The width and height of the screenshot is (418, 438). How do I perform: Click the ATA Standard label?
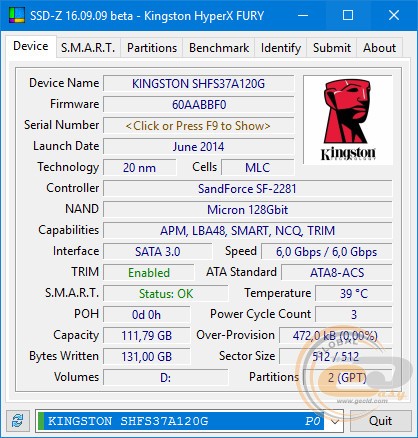tap(241, 272)
